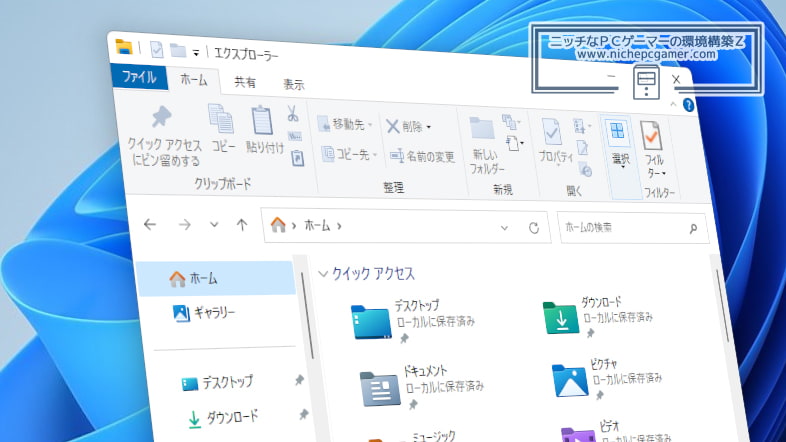Click the プロパティ checkmark icon

(x=552, y=132)
